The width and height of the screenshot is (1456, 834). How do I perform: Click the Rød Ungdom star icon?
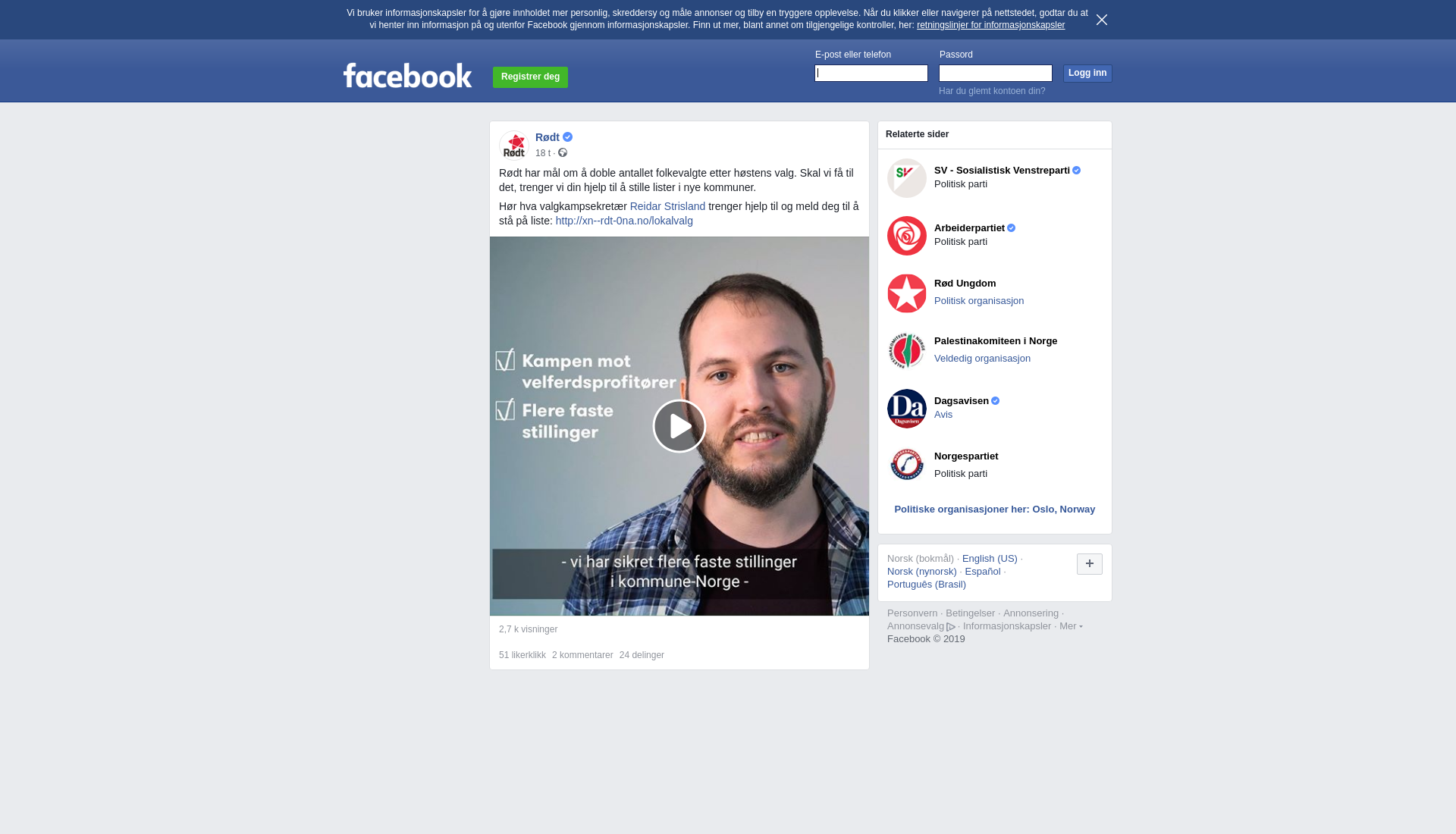(907, 293)
